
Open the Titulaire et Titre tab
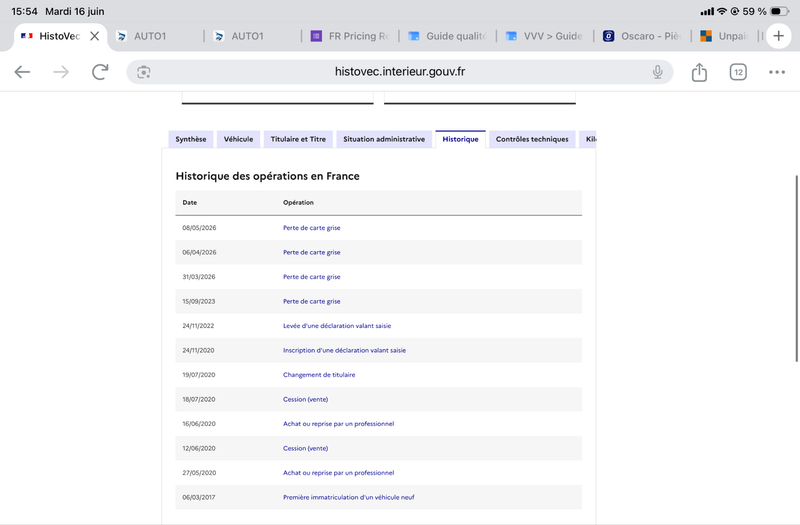(298, 139)
